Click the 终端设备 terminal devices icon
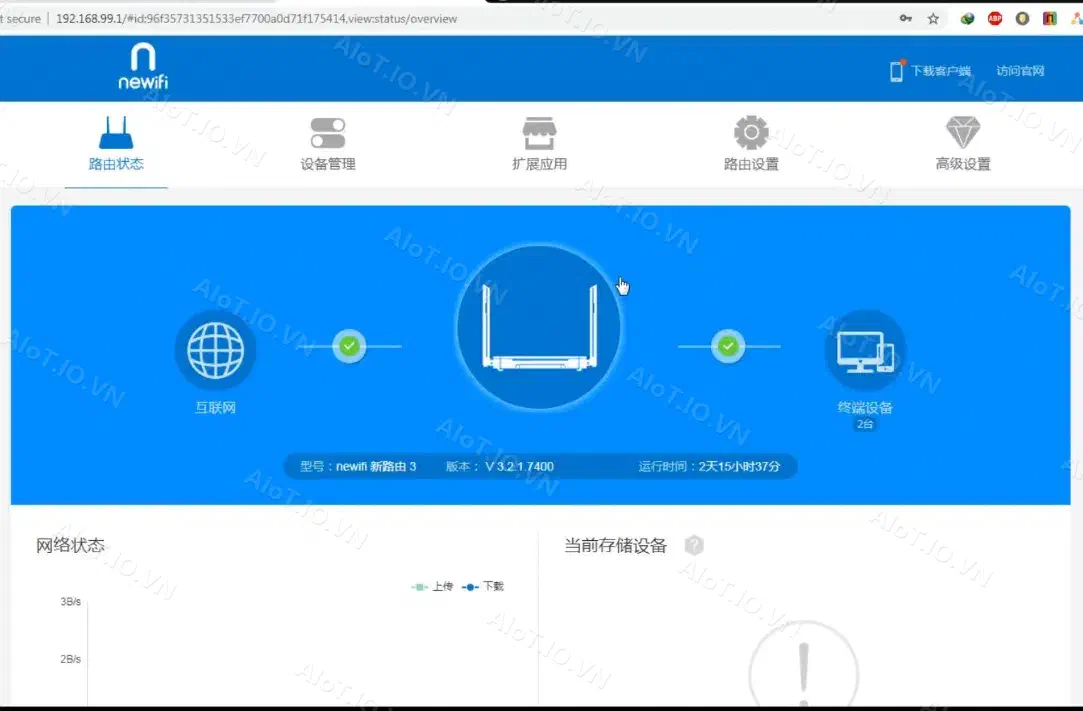 [x=865, y=350]
